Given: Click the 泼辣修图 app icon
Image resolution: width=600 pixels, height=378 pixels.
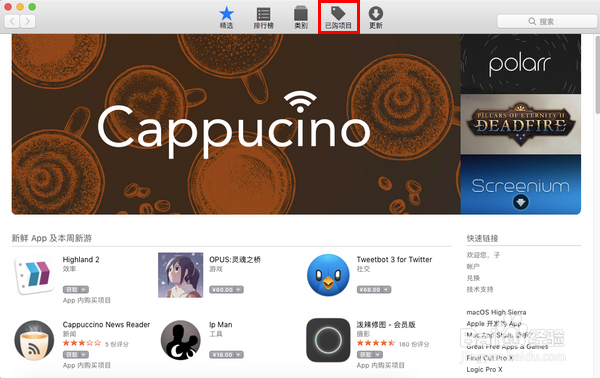Looking at the screenshot, I should coord(328,340).
